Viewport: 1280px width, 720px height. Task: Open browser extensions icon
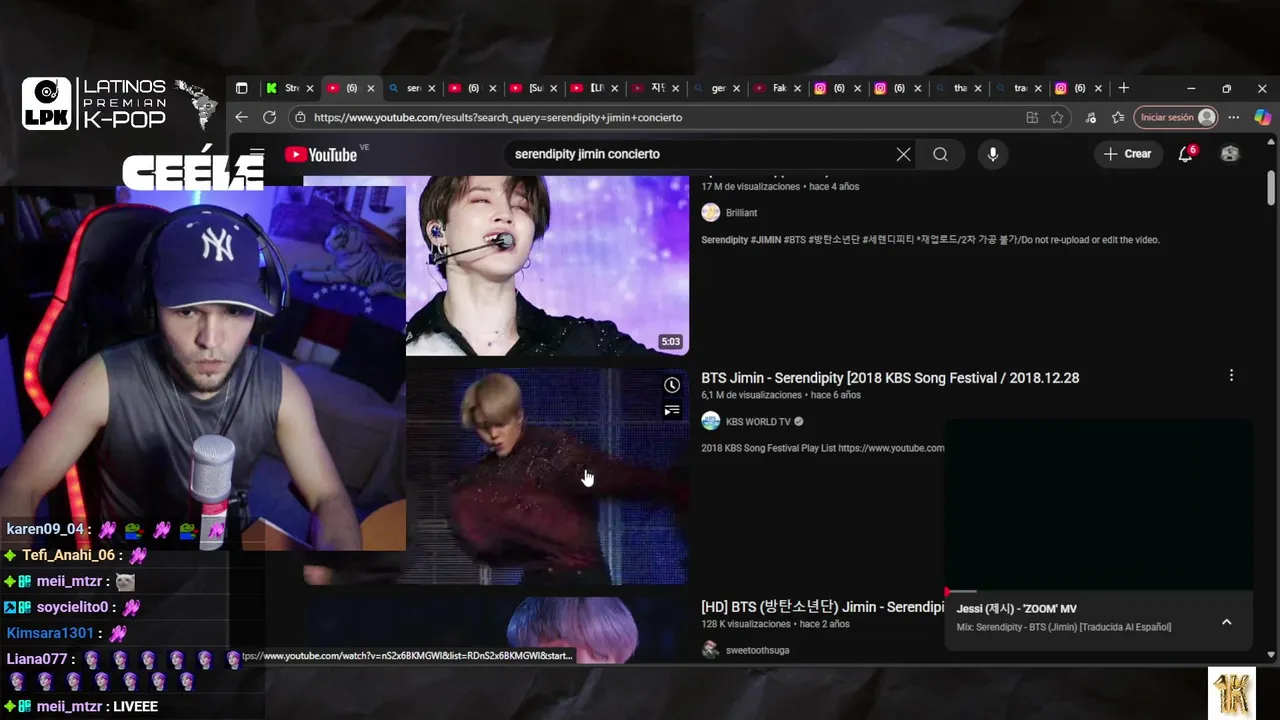[1091, 117]
